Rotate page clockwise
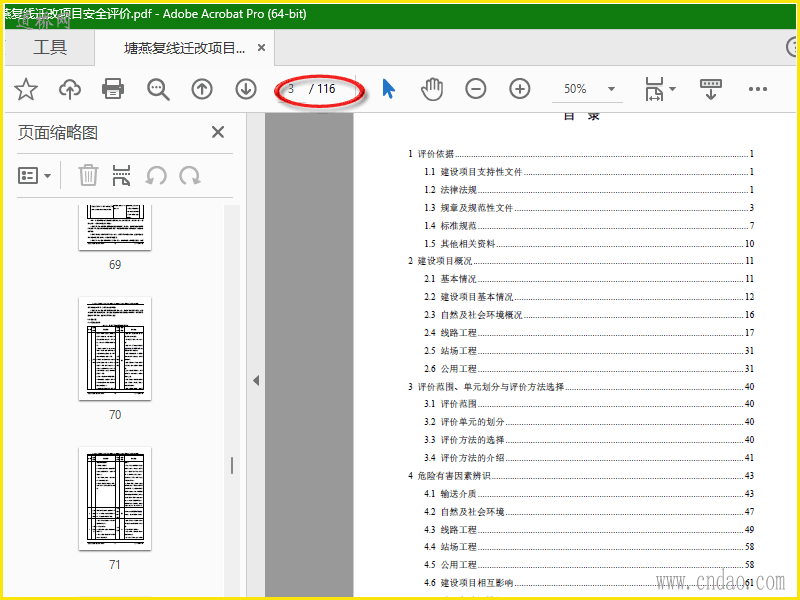This screenshot has width=800, height=600. click(x=190, y=176)
